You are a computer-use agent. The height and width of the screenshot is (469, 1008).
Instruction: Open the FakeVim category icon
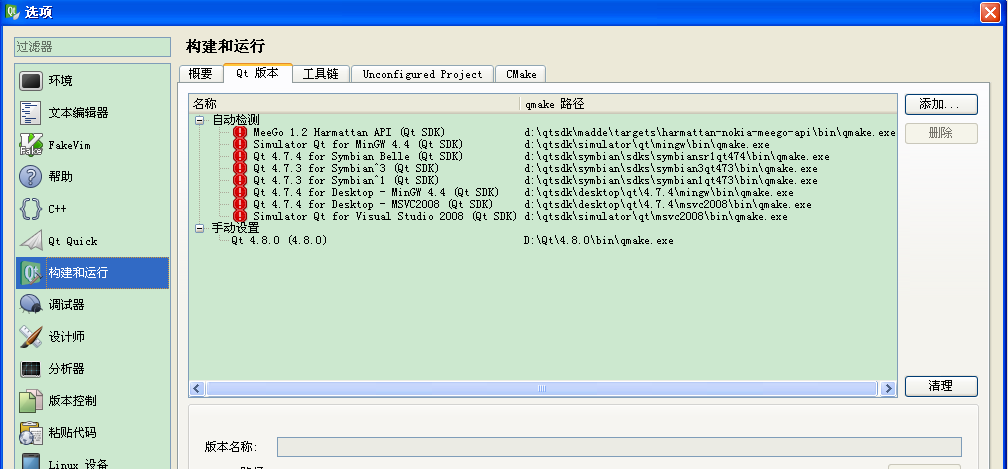coord(31,145)
